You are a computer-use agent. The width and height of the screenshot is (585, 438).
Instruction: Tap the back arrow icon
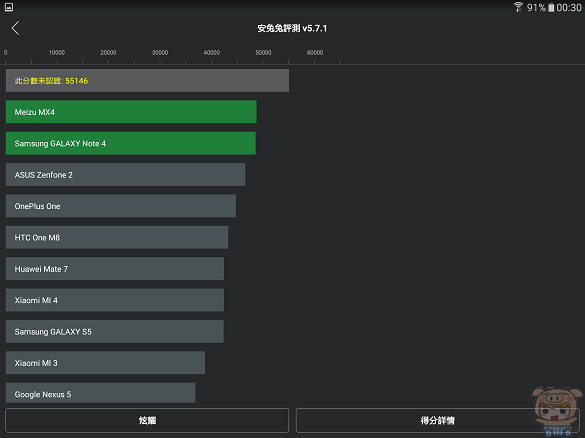coord(15,28)
